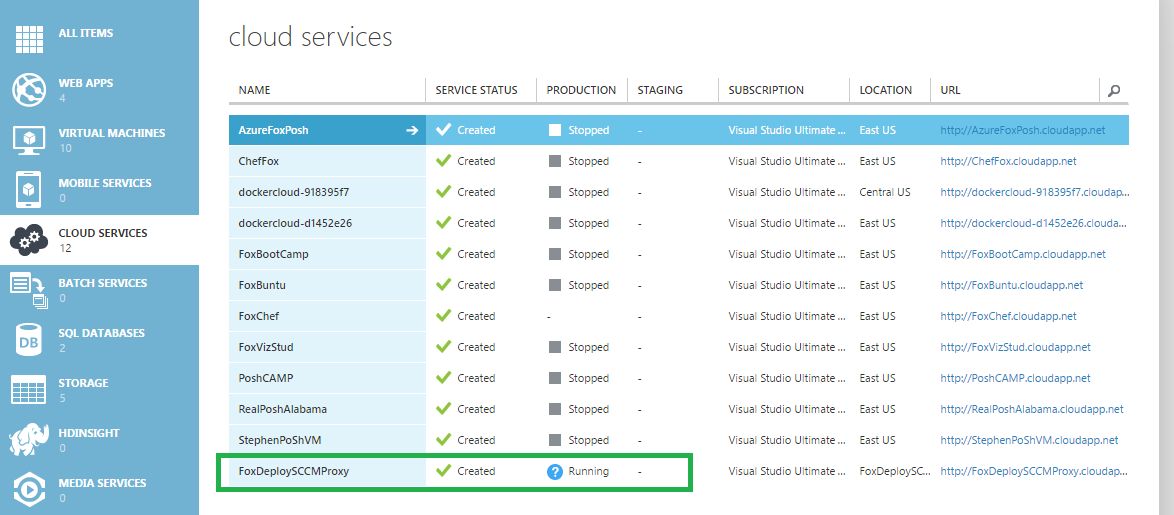1174x515 pixels.
Task: Click Stopped status square for StephenPoShVM
Action: [x=555, y=440]
